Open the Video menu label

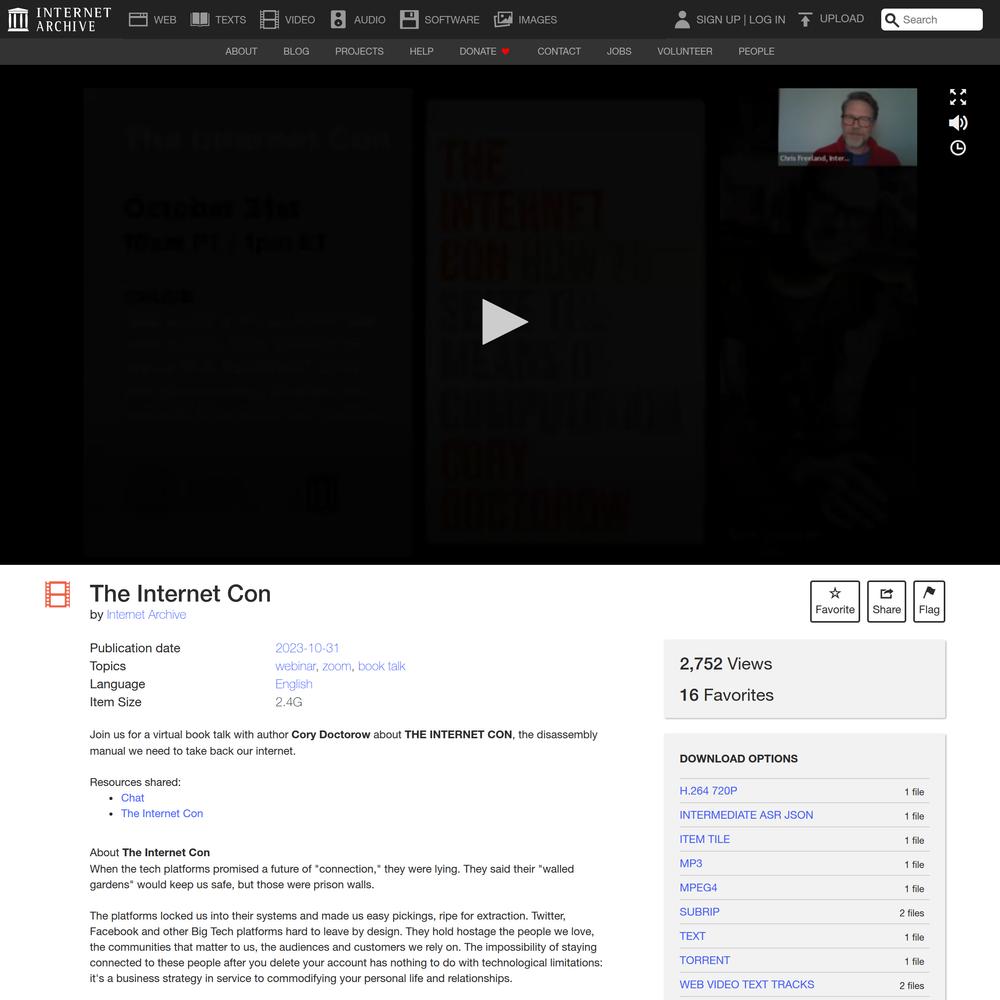(x=300, y=20)
